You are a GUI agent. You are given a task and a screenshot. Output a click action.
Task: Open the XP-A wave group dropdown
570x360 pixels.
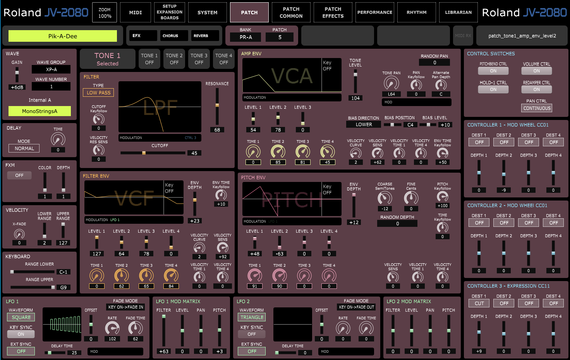(51, 69)
